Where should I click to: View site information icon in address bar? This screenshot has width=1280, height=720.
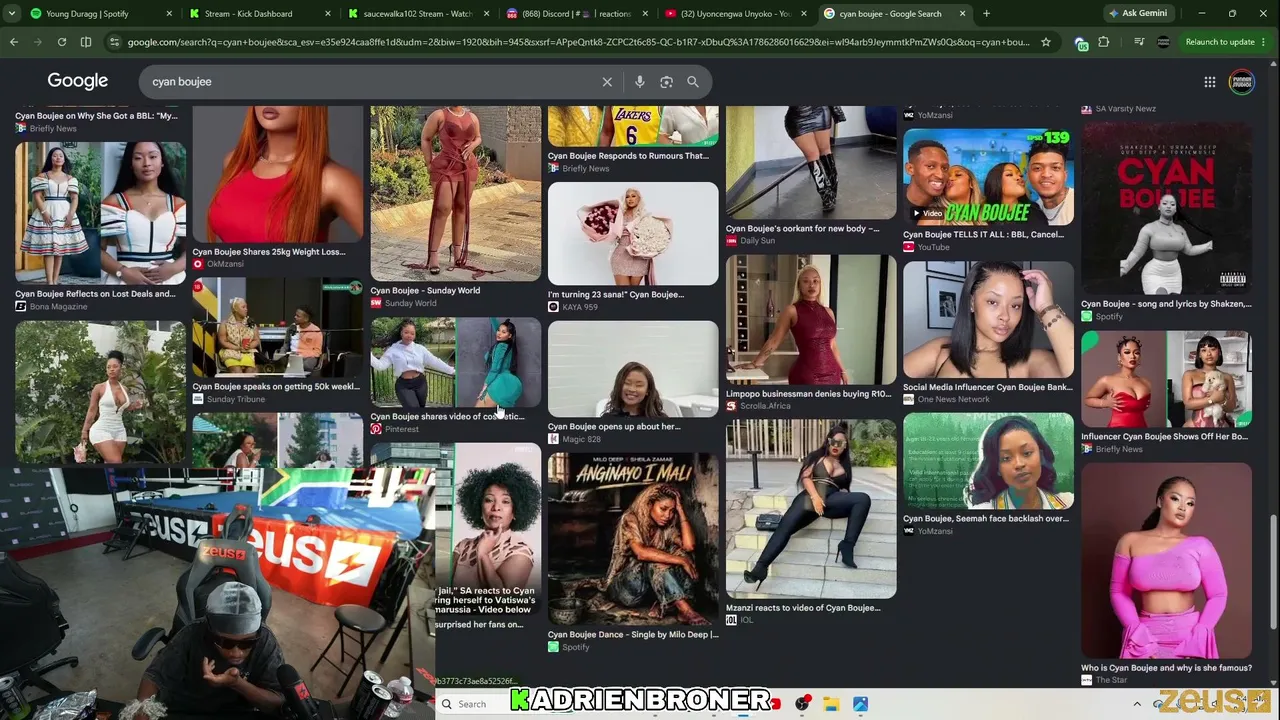(x=115, y=42)
